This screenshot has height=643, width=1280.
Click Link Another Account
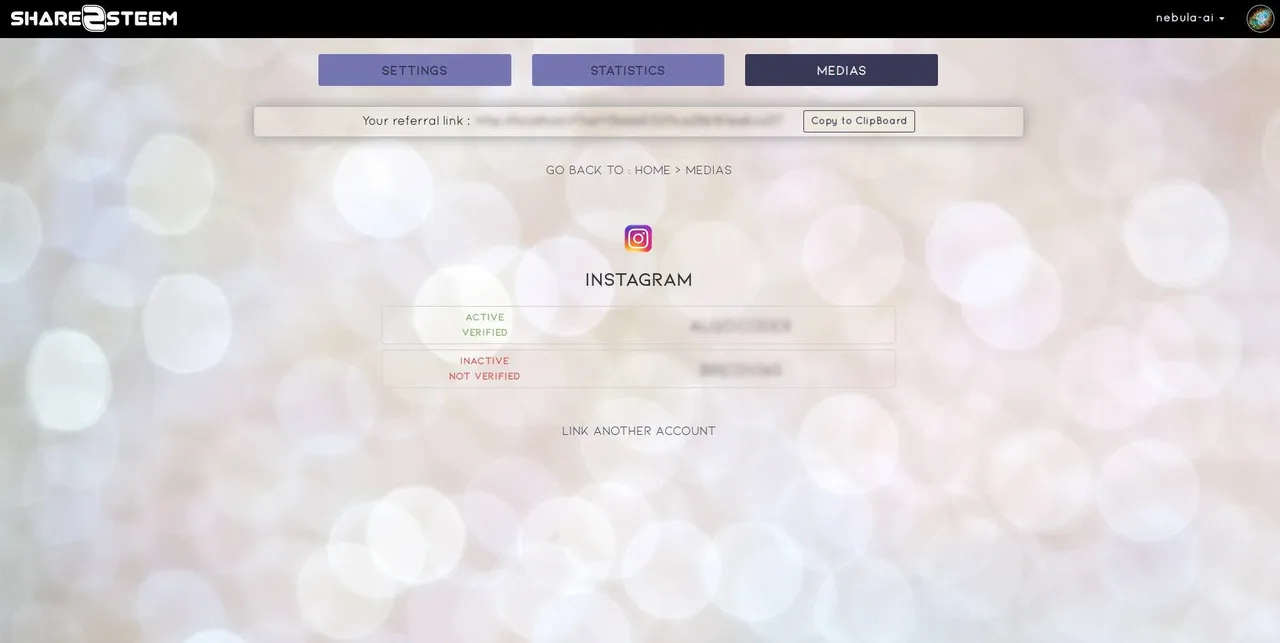(639, 431)
